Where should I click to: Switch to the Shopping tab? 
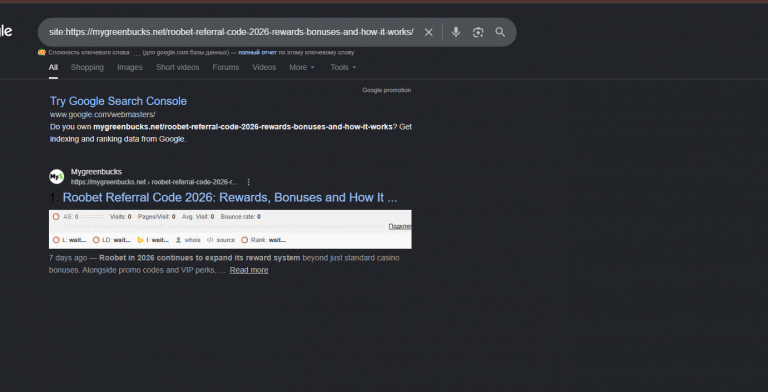[87, 68]
